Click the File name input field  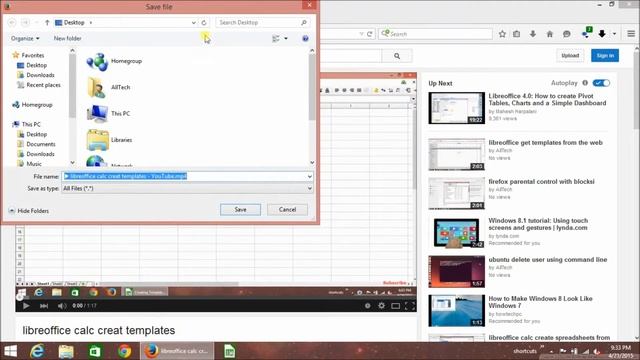[184, 176]
